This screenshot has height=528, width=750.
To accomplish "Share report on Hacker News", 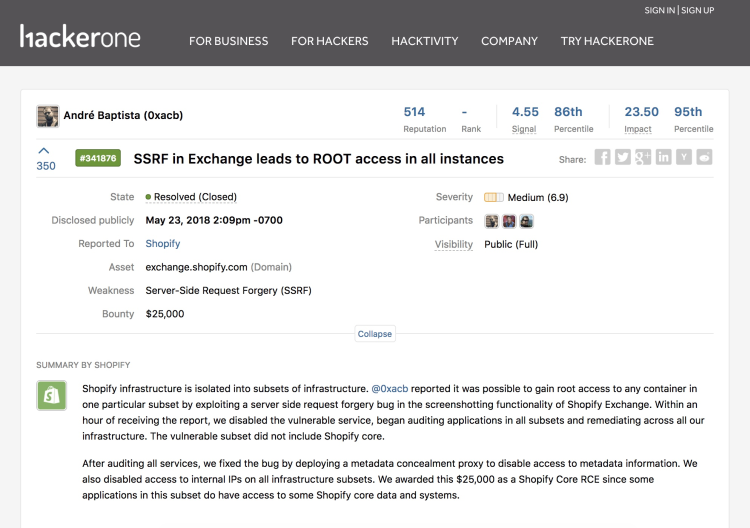I will pos(684,157).
